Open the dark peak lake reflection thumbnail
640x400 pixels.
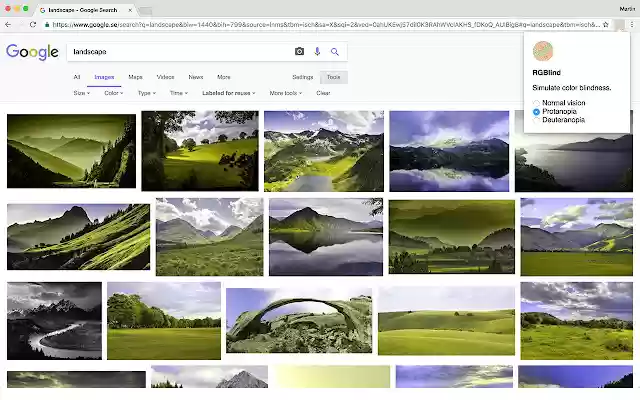coord(326,237)
